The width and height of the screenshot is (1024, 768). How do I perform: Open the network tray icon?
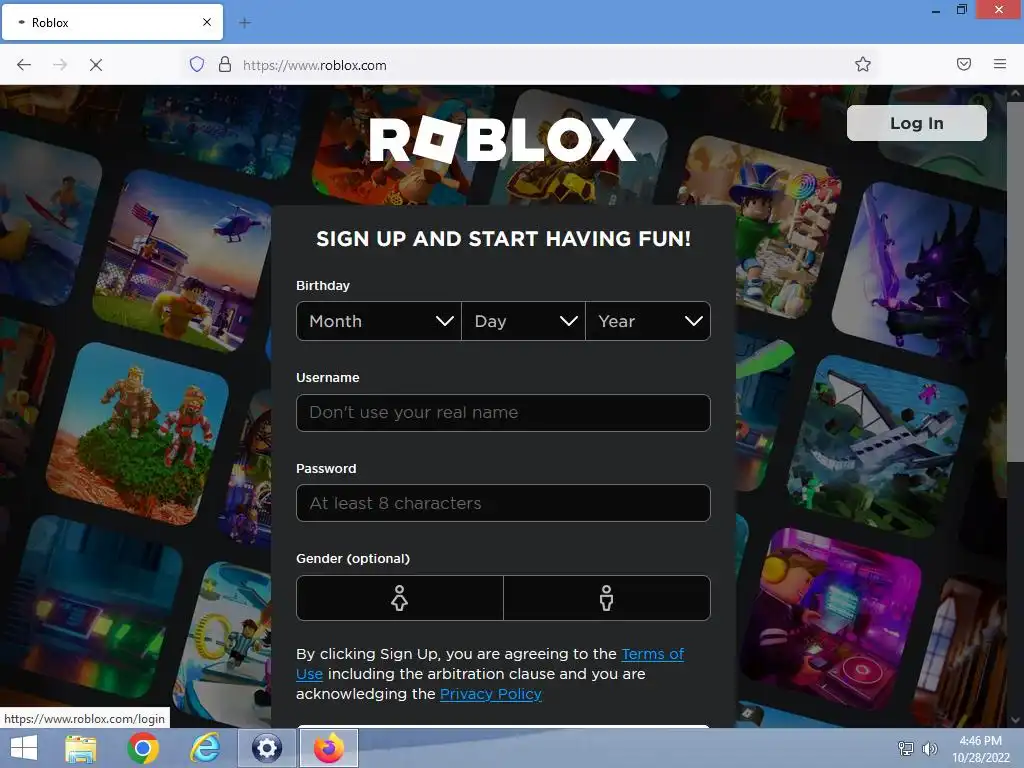906,748
